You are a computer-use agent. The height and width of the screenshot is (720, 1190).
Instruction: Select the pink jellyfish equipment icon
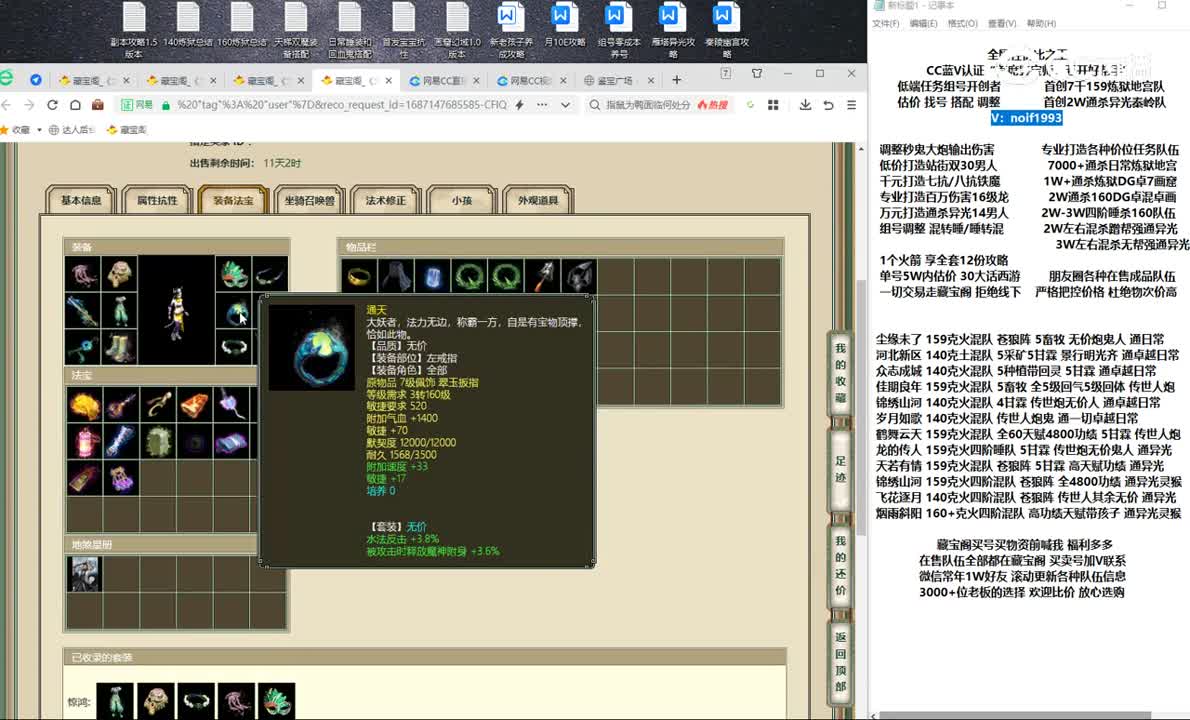click(x=83, y=274)
